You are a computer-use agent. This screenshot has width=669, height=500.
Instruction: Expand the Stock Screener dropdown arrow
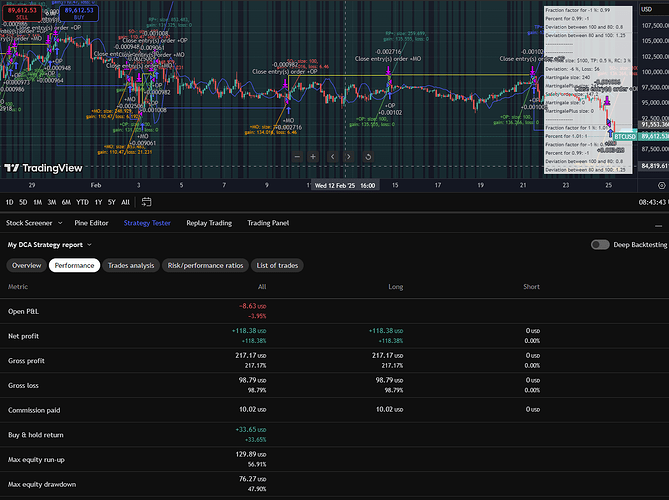pyautogui.click(x=60, y=223)
